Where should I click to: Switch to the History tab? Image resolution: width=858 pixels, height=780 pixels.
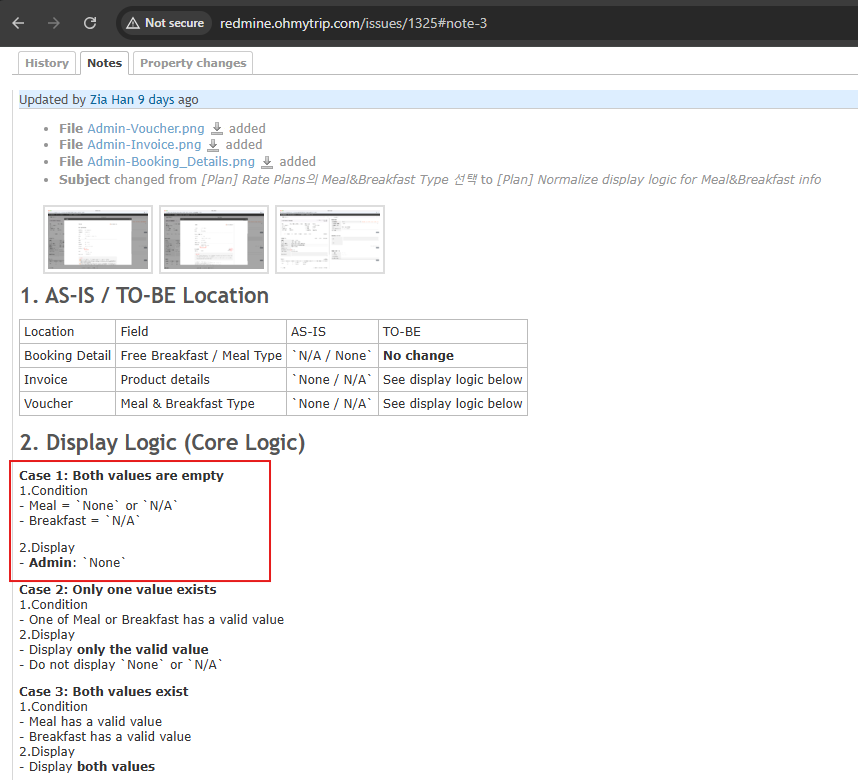pos(47,63)
